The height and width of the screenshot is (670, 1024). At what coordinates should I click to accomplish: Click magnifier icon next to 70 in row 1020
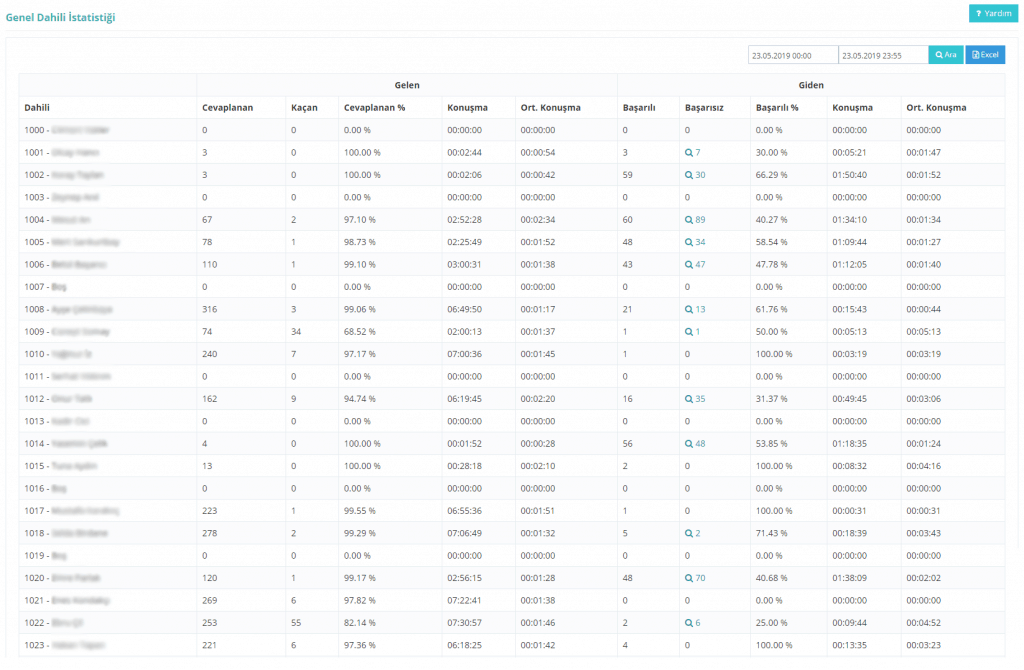pyautogui.click(x=689, y=578)
